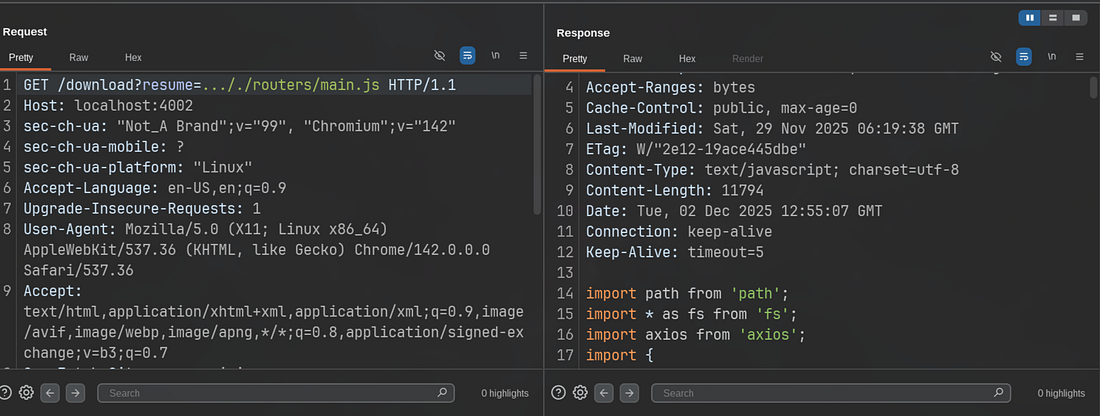Click the Date response header line
Screen dimensions: 1100x416
[x=735, y=211]
